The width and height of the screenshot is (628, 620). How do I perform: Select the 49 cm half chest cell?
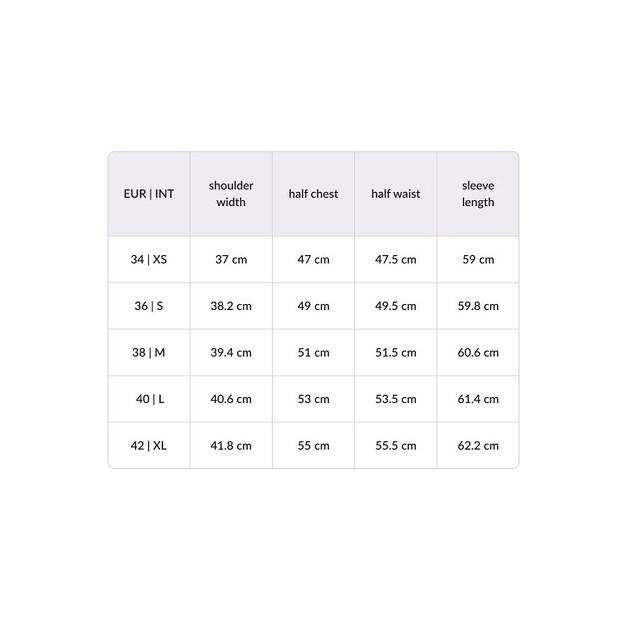[313, 306]
